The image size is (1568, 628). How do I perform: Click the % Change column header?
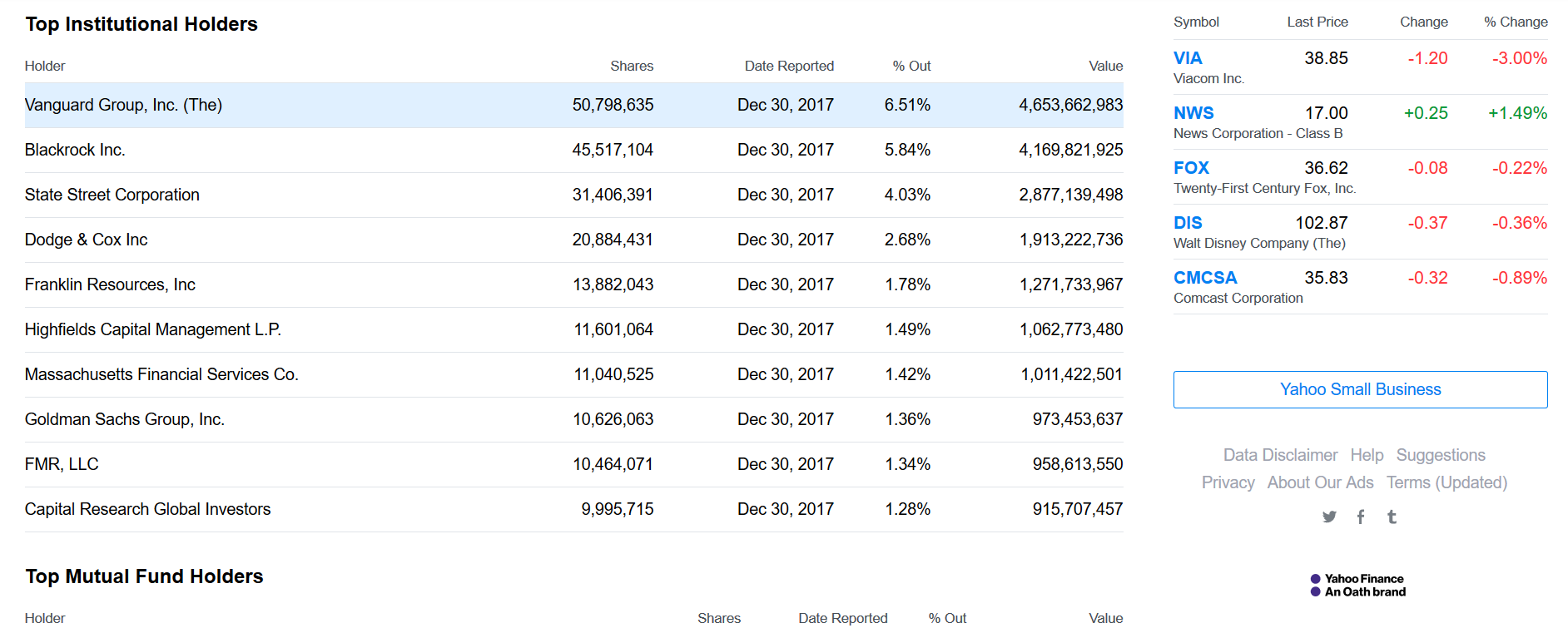point(1516,22)
